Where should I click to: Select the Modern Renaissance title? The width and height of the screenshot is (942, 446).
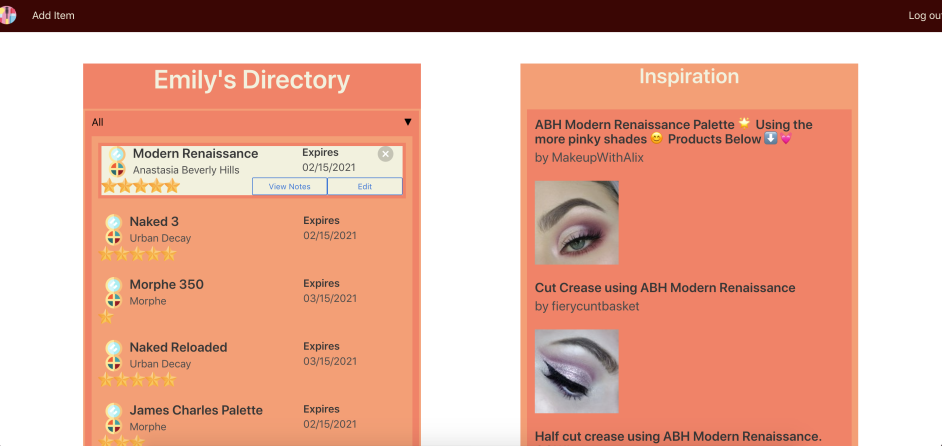195,153
